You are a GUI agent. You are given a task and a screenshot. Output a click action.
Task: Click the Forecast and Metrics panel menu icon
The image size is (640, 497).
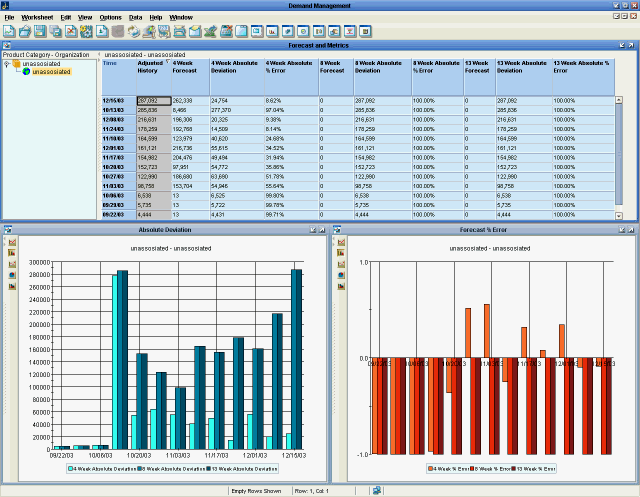point(7,45)
